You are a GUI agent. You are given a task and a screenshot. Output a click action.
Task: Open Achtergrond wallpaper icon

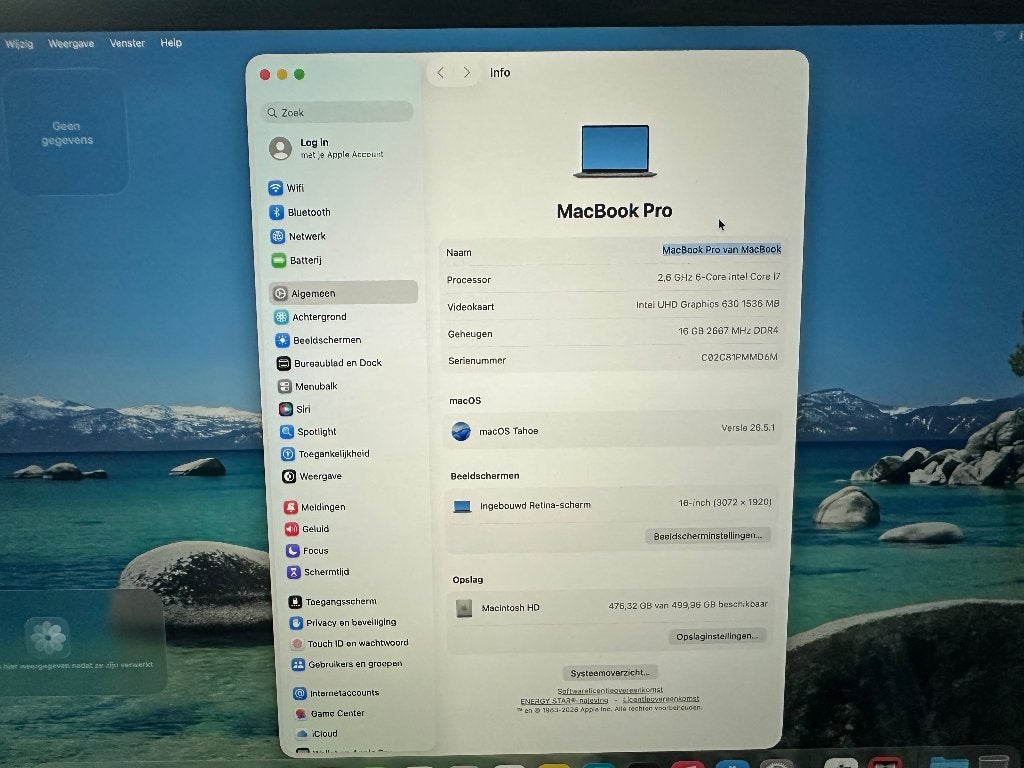(281, 317)
